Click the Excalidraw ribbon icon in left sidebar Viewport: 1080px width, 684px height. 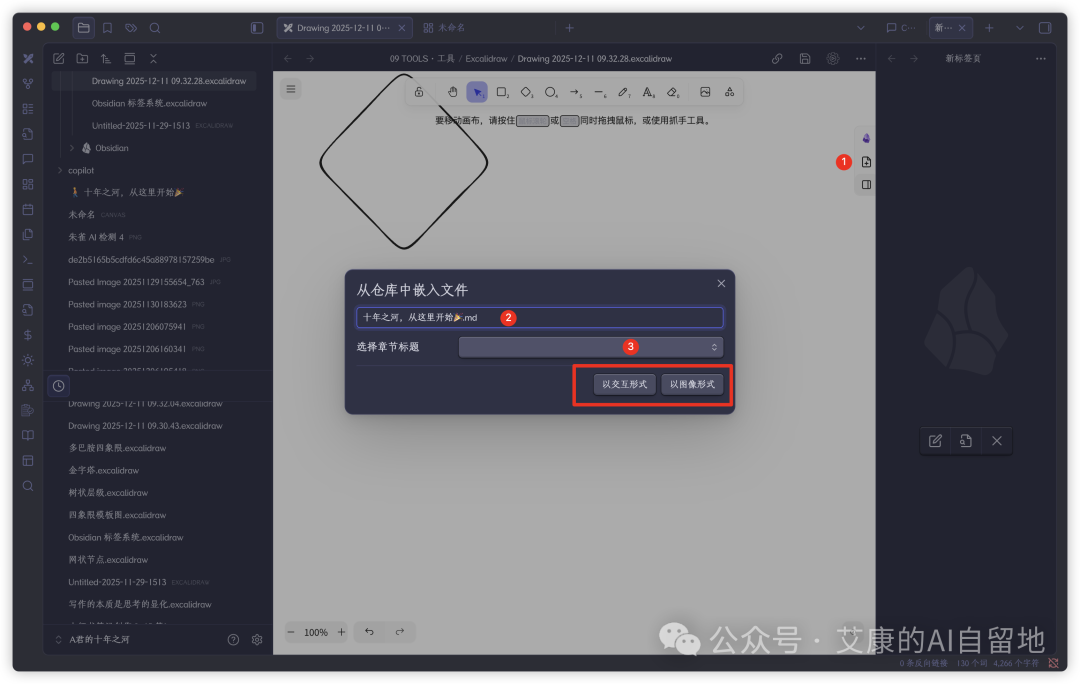28,59
